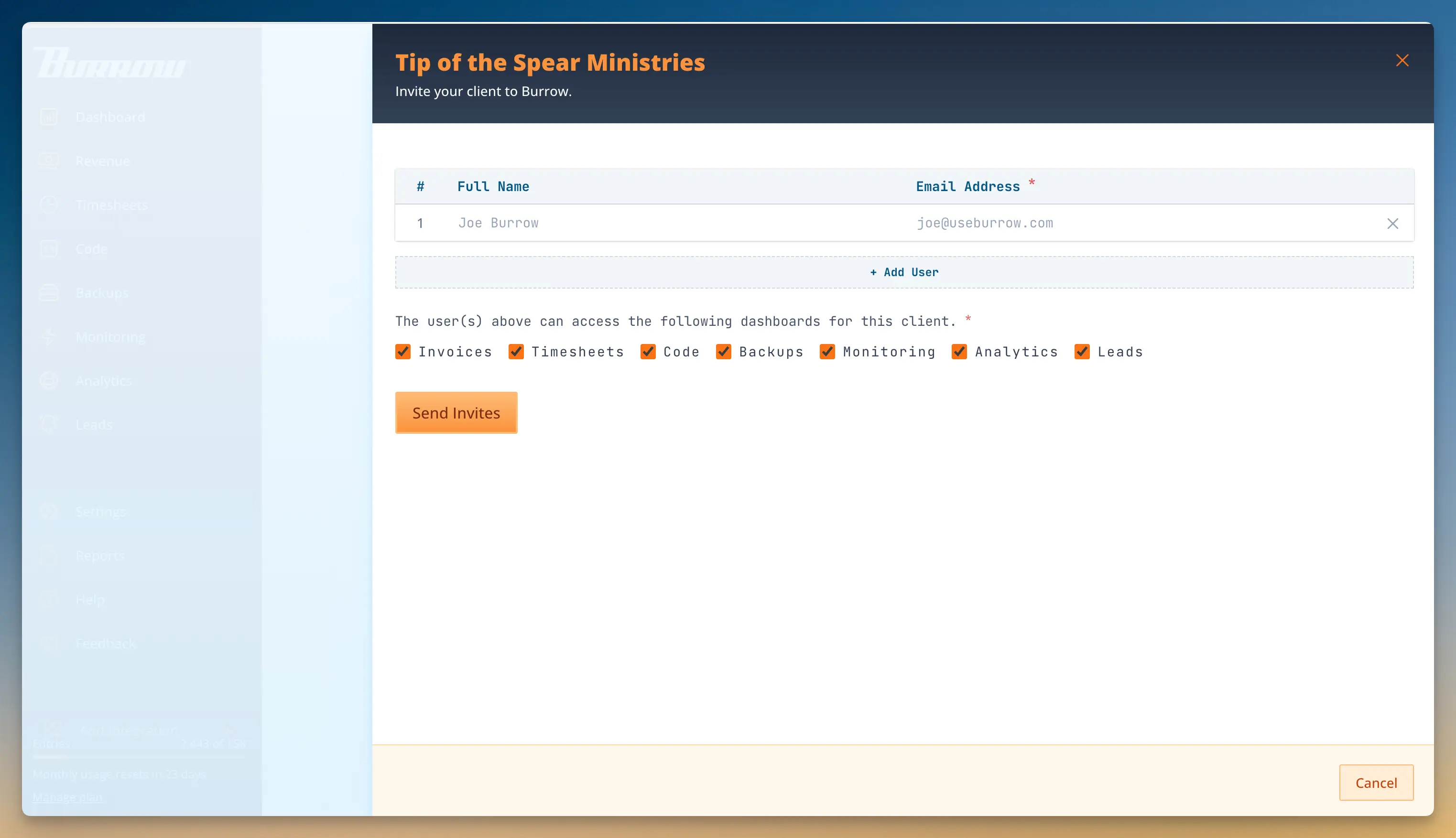
Task: Click the Leads sidebar icon
Action: click(x=49, y=425)
